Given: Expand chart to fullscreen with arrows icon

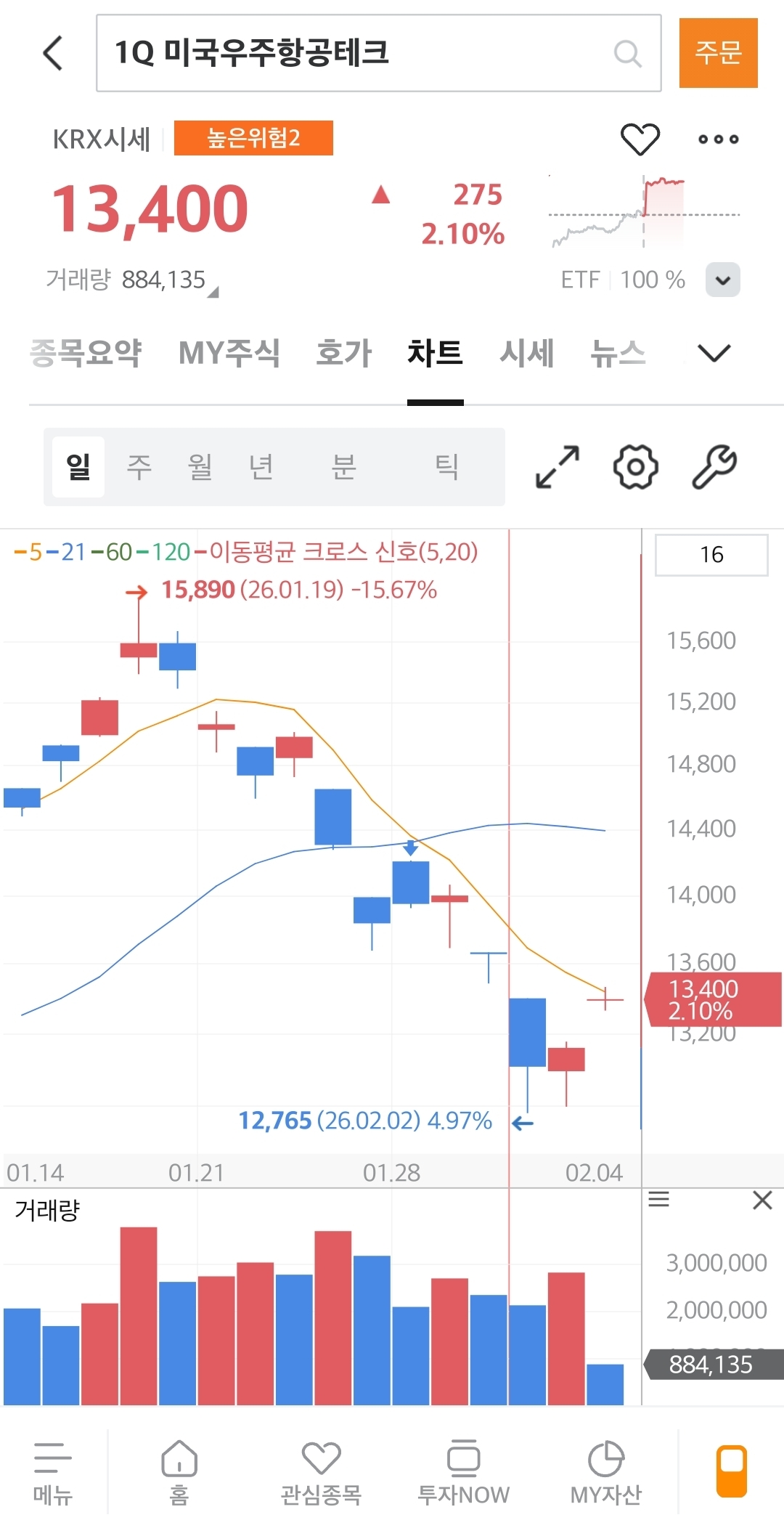Looking at the screenshot, I should (558, 466).
